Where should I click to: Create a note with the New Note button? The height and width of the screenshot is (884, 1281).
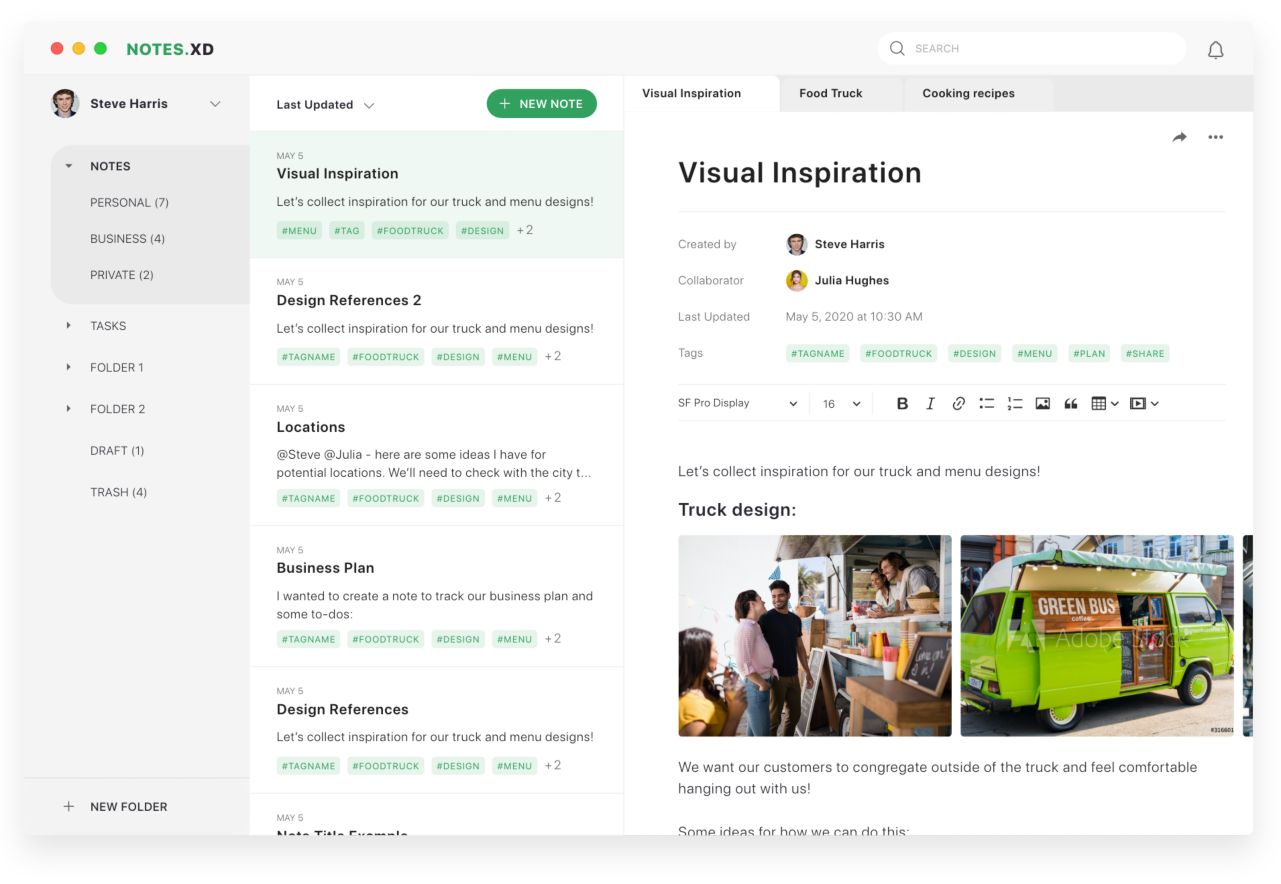(x=541, y=103)
